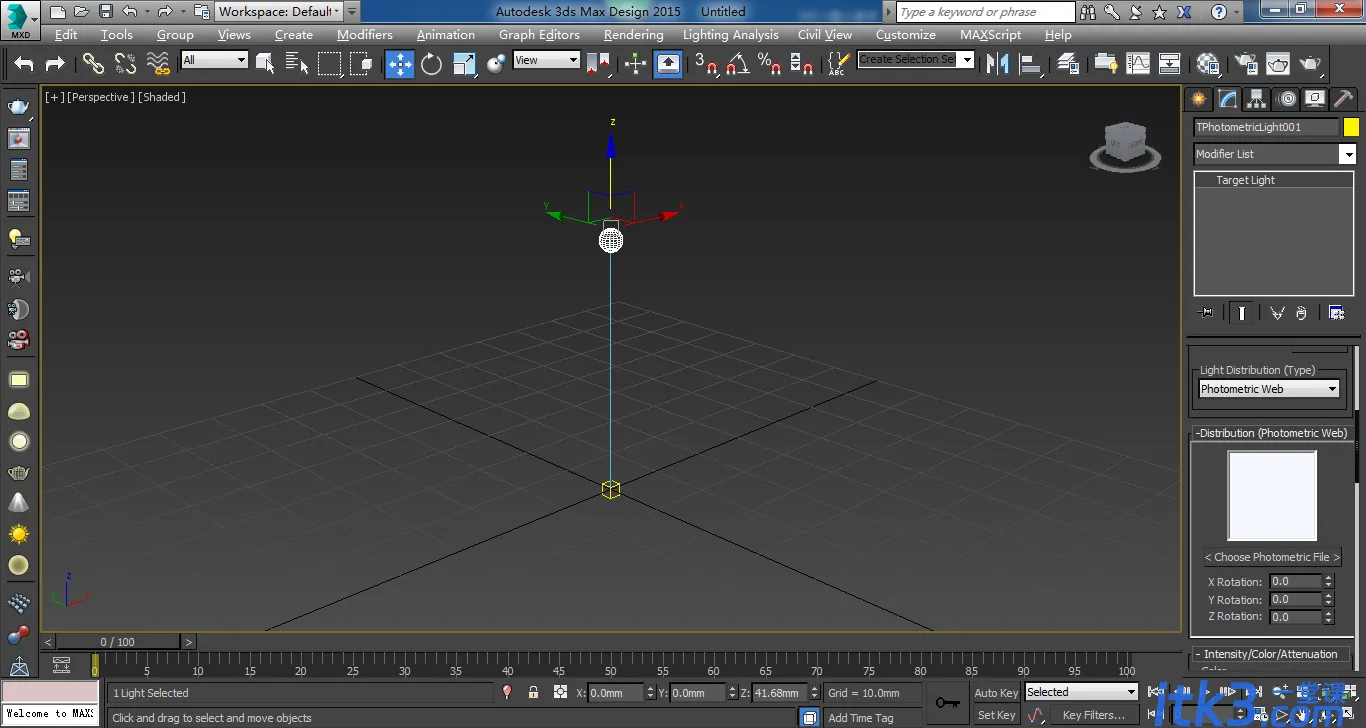1366x728 pixels.
Task: Click the Add Time Tag field
Action: pyautogui.click(x=860, y=717)
